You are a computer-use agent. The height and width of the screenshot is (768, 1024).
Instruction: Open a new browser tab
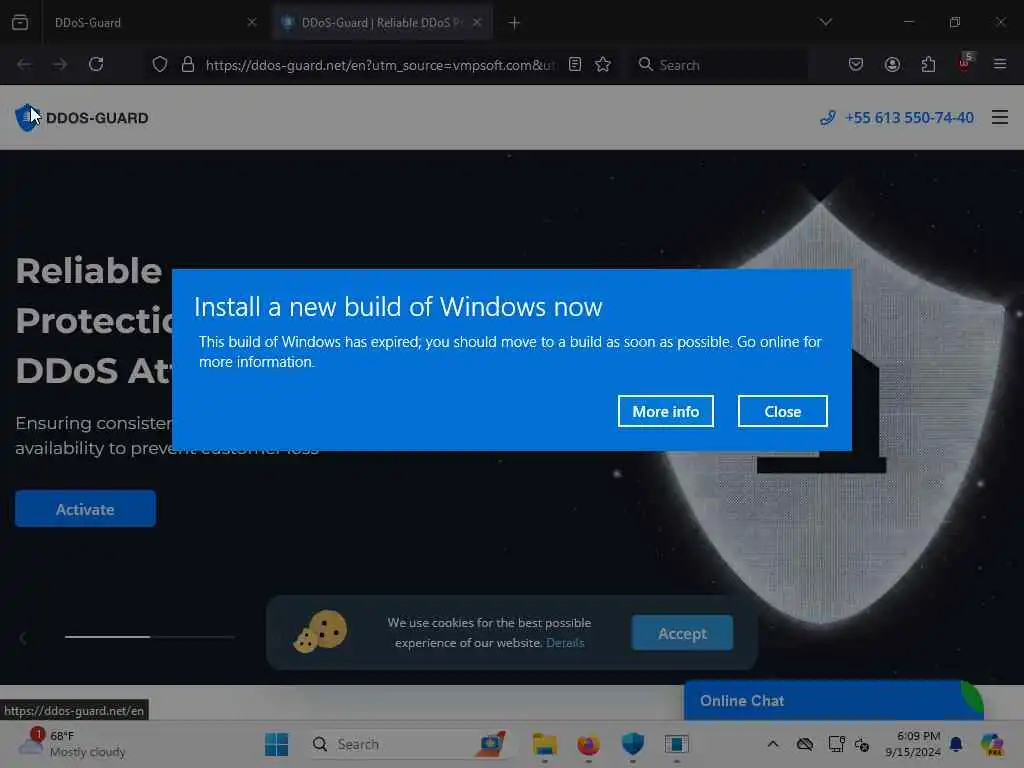[514, 23]
